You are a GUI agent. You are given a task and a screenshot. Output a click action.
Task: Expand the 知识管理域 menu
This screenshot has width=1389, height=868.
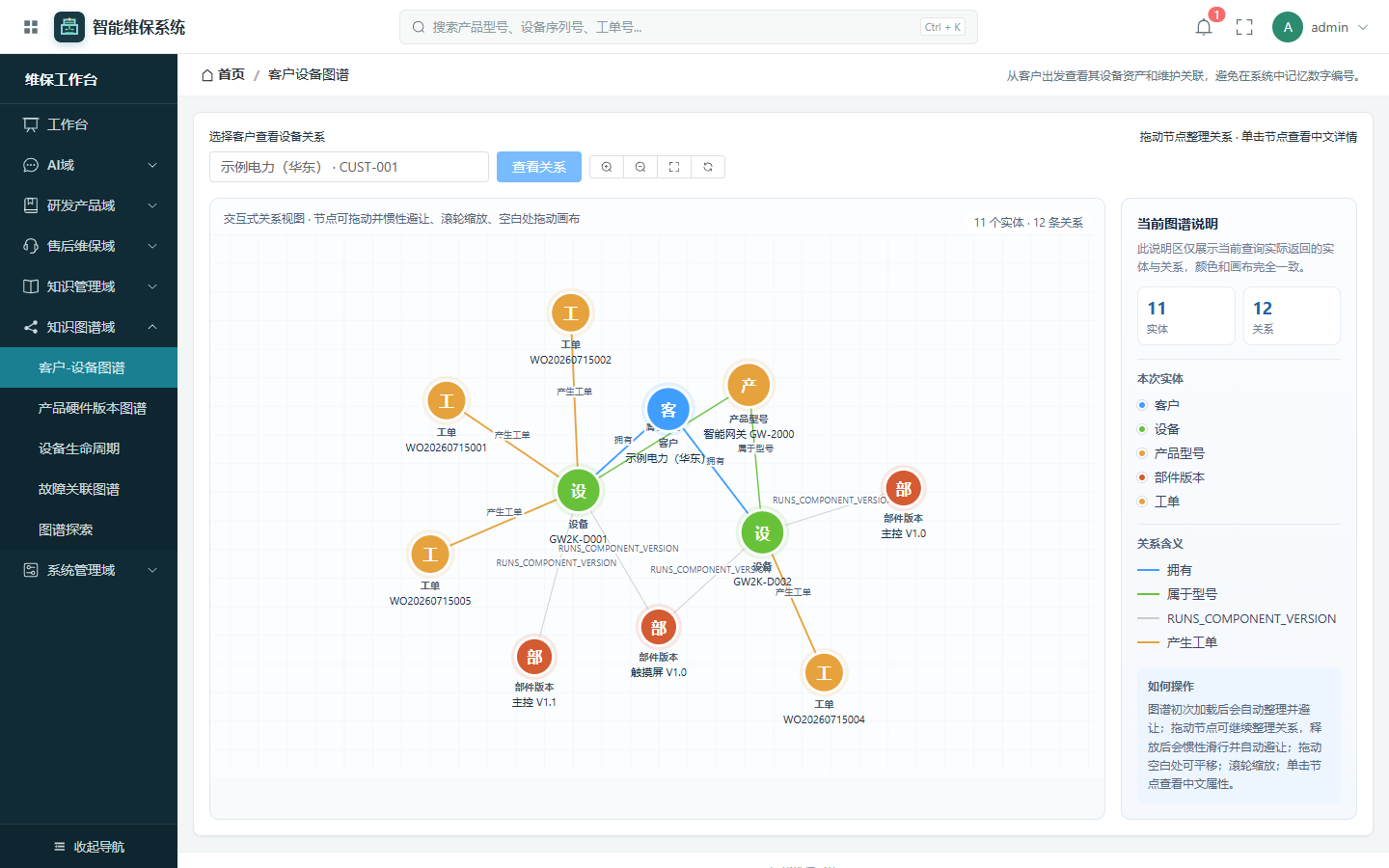pos(89,286)
